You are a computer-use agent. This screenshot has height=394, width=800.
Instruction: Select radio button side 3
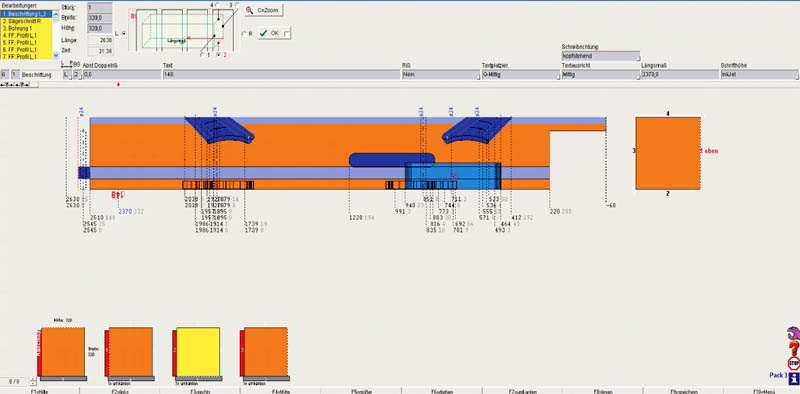[237, 5]
